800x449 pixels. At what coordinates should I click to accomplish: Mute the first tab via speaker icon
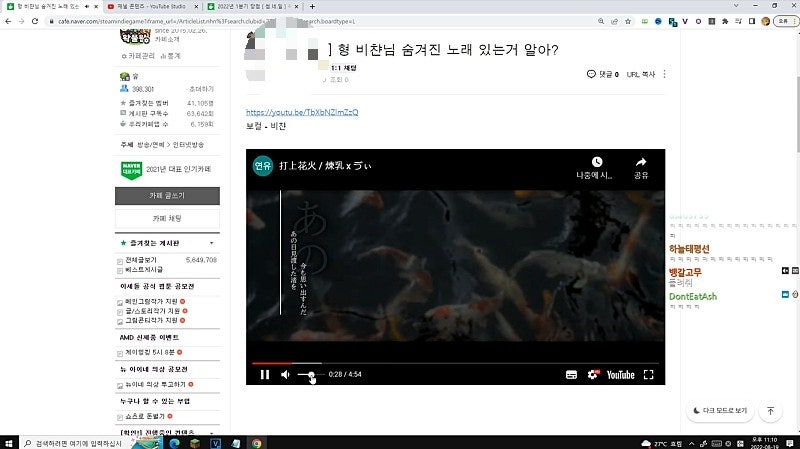point(87,7)
